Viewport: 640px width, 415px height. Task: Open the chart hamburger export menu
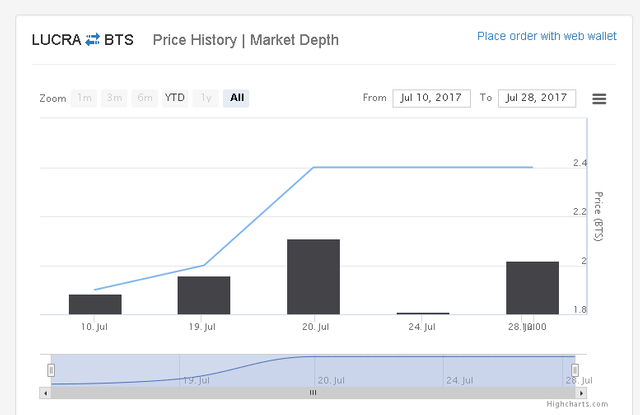599,98
